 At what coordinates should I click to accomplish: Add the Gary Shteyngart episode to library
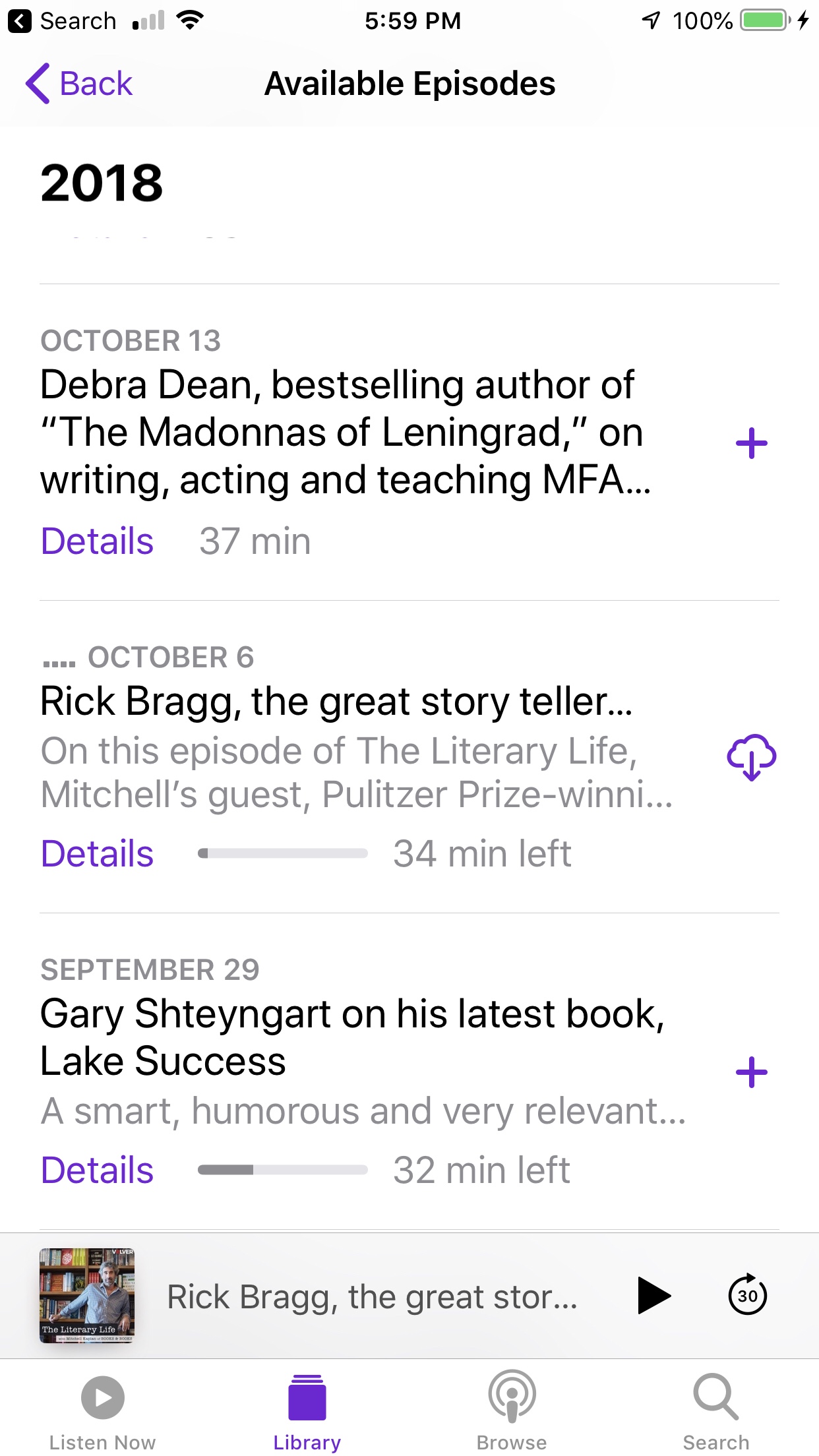tap(751, 1072)
